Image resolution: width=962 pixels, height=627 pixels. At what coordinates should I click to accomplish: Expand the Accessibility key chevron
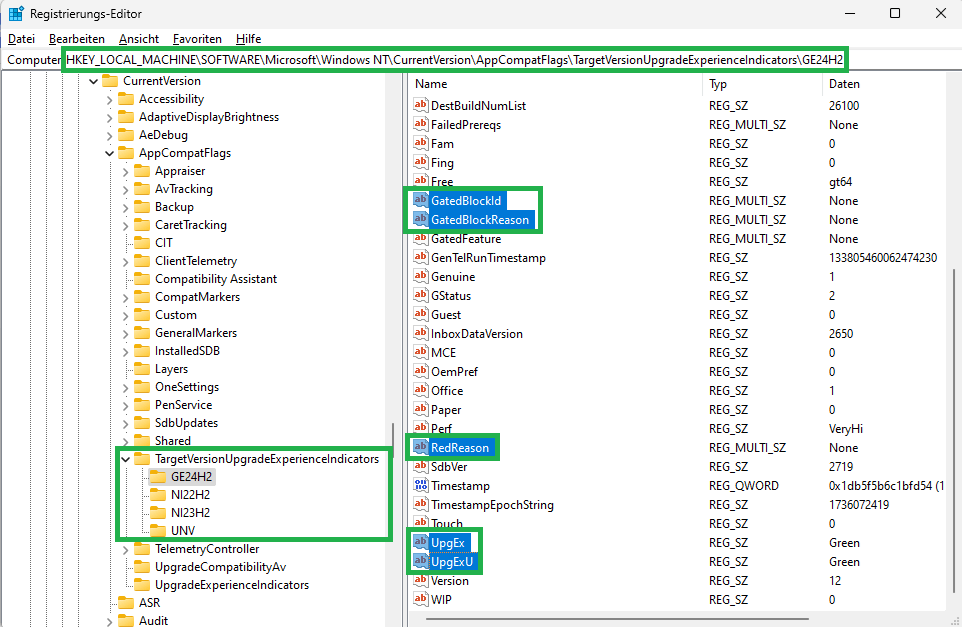coord(109,99)
